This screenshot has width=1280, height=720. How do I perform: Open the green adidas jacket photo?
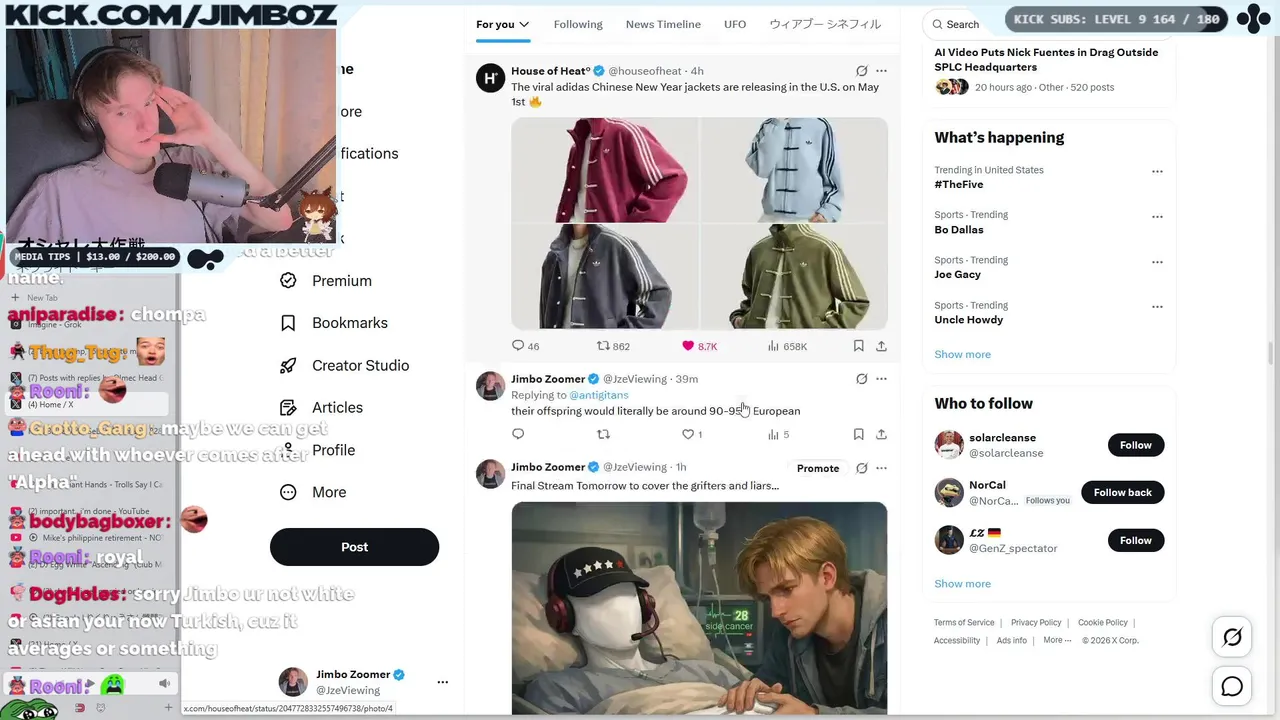tap(794, 277)
